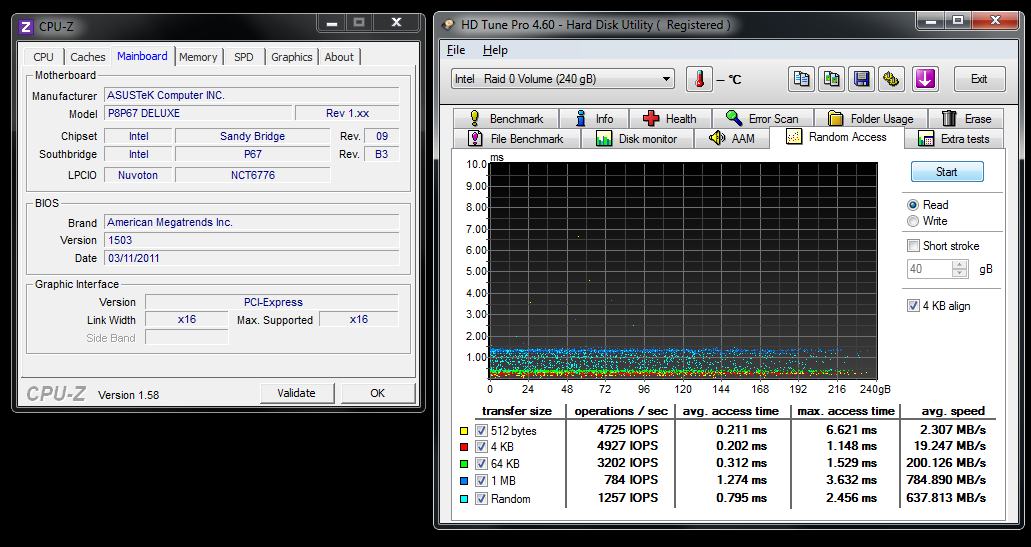1031x547 pixels.
Task: Open the options wrench icon
Action: click(x=891, y=79)
